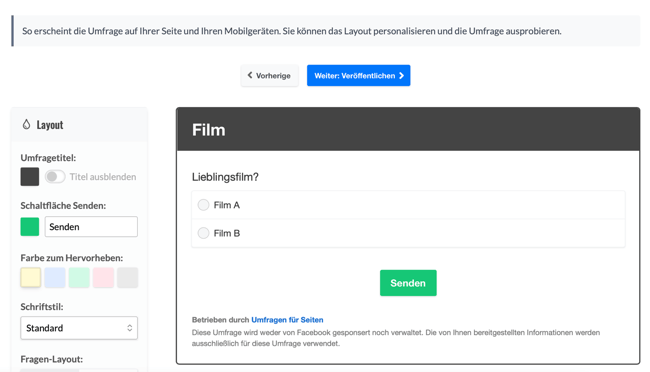The height and width of the screenshot is (372, 650).
Task: Select the Film B radio button
Action: 203,233
